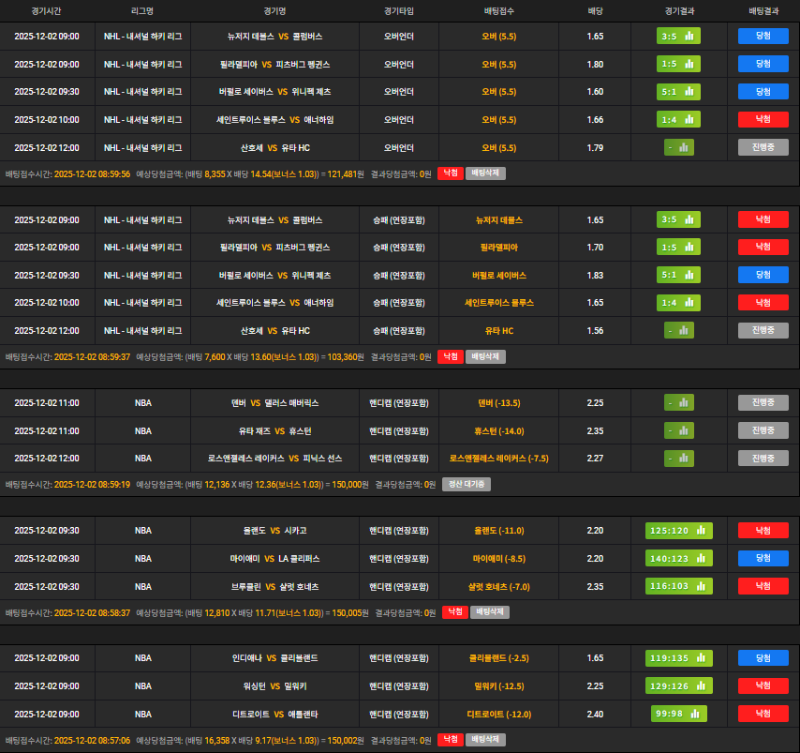Click the 125:120 Orlando vs Chicago score chart

pos(679,530)
